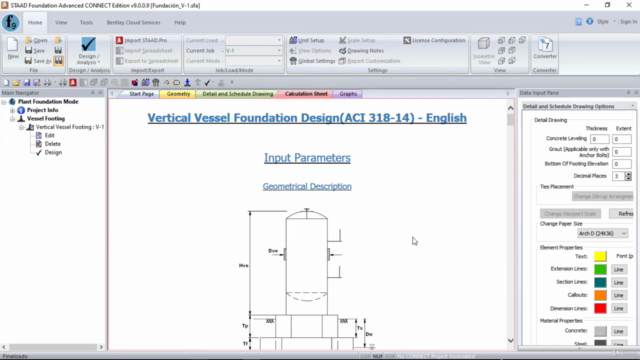Screen dimensions: 640x360
Task: Click Import STAAD.Pro
Action: pos(142,40)
